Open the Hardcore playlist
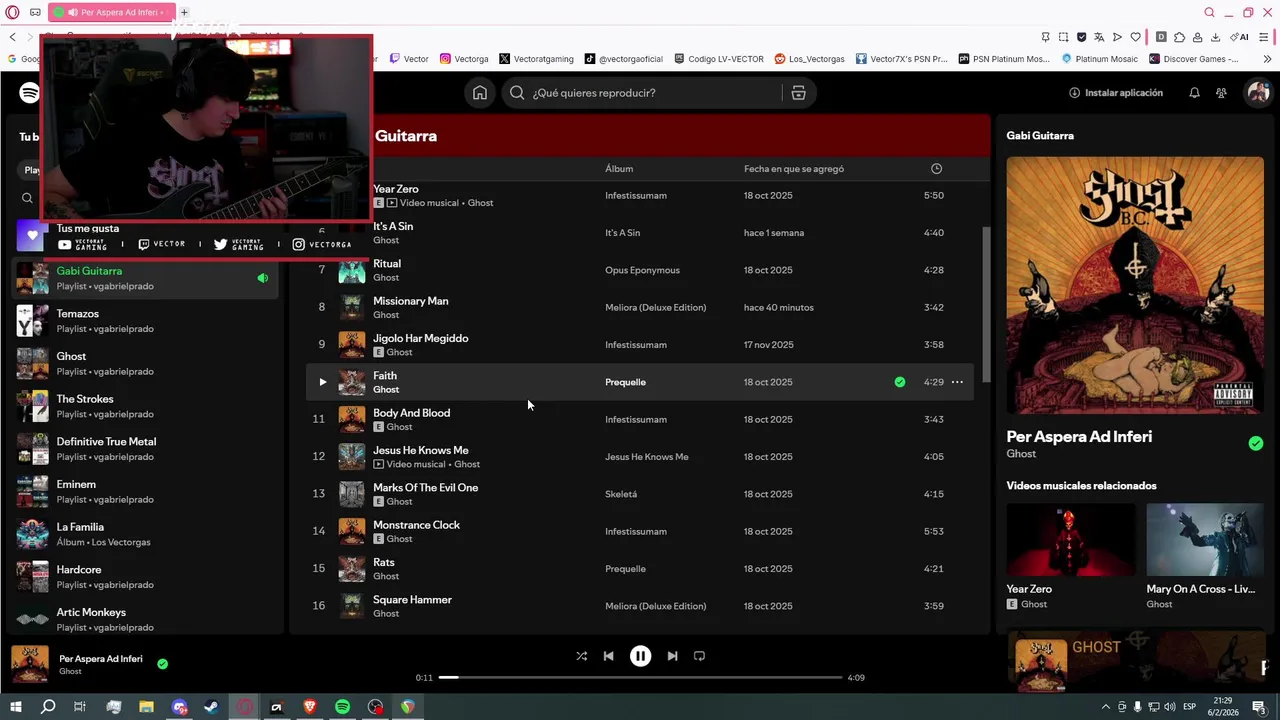Viewport: 1280px width, 720px height. tap(146, 577)
